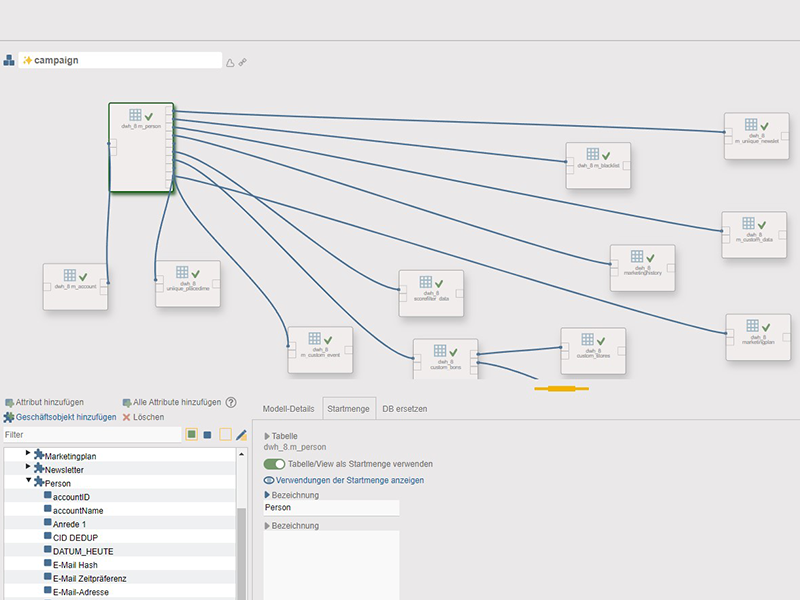Select the dwh_8.m_blacklist table node
Viewport: 800px width, 600px height.
click(x=598, y=165)
